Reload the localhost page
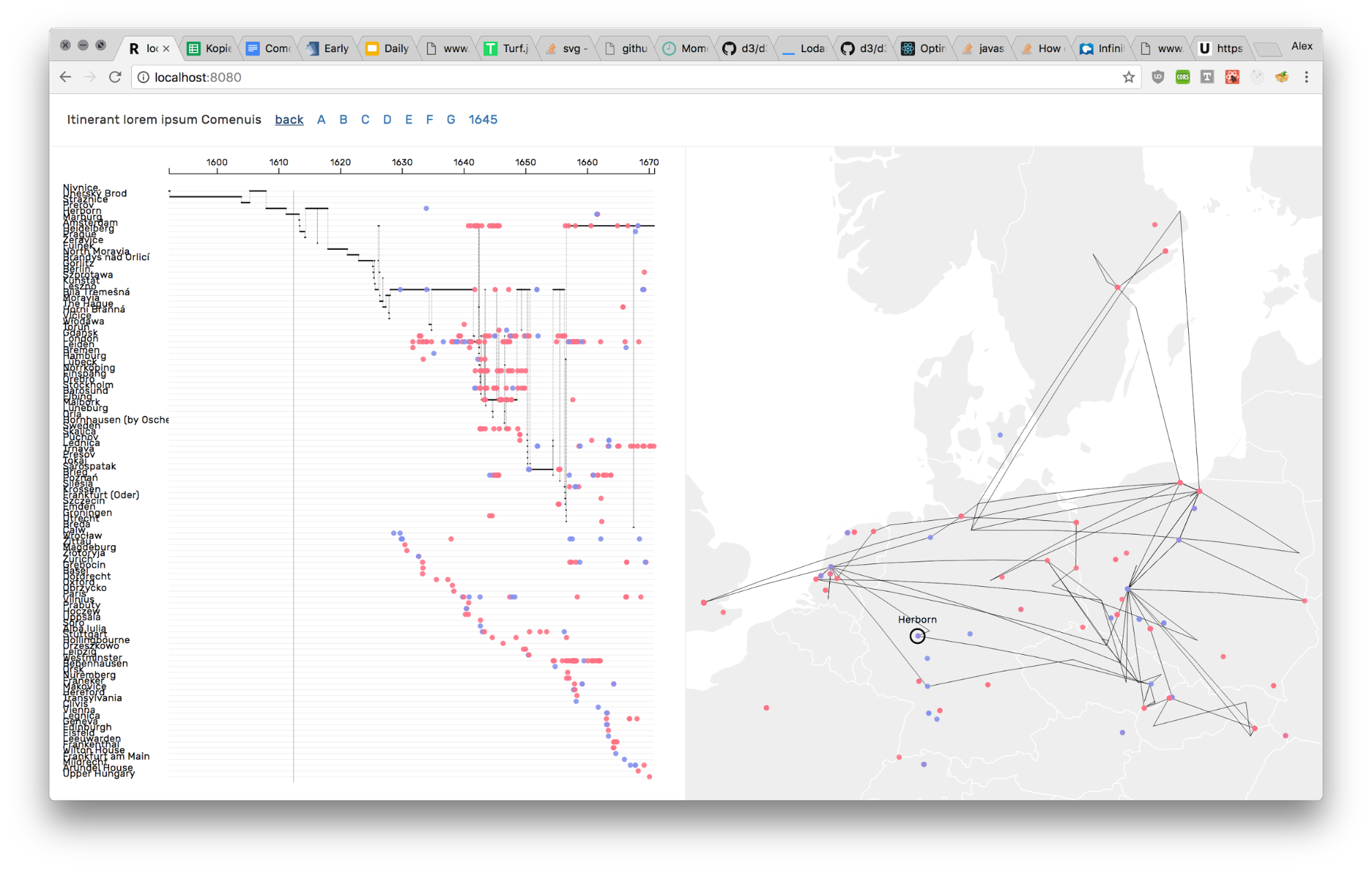 [x=115, y=77]
